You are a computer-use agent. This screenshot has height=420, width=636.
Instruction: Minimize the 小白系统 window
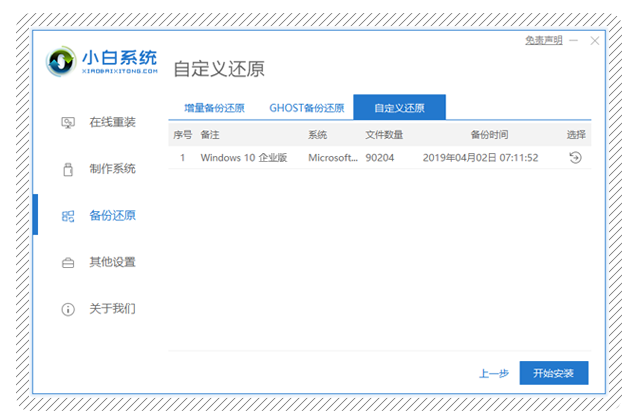click(573, 40)
